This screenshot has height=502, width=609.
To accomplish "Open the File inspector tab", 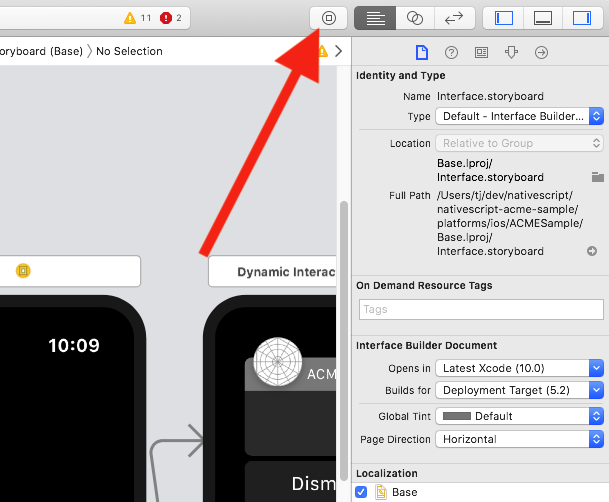I will (421, 52).
